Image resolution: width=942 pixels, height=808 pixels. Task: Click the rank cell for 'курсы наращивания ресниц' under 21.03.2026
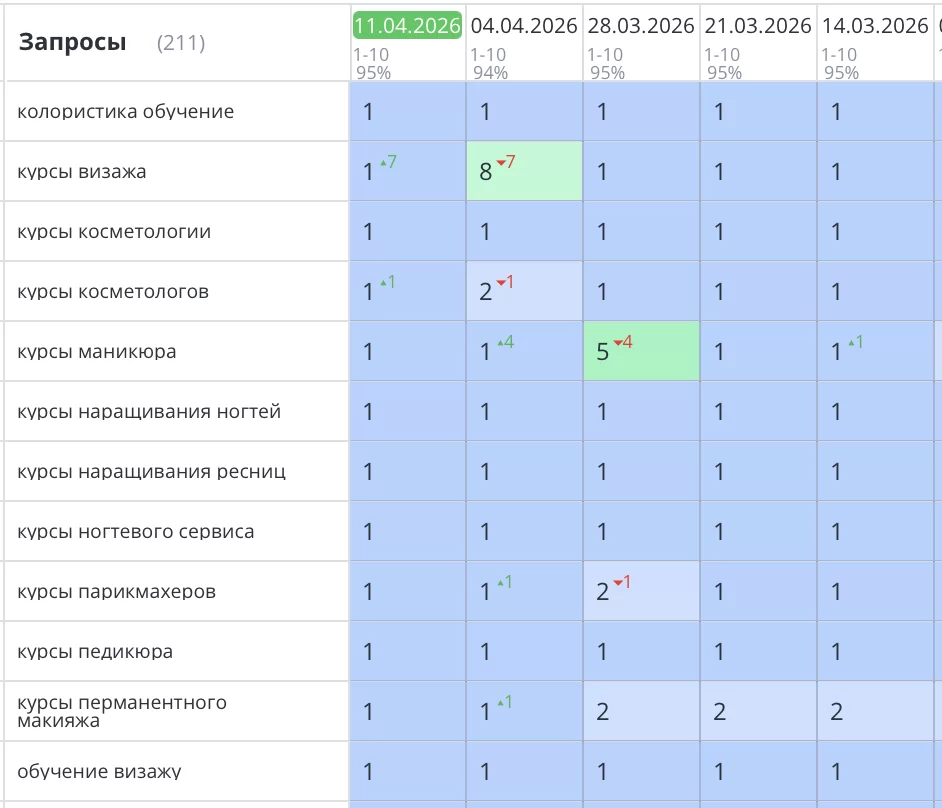pos(757,471)
